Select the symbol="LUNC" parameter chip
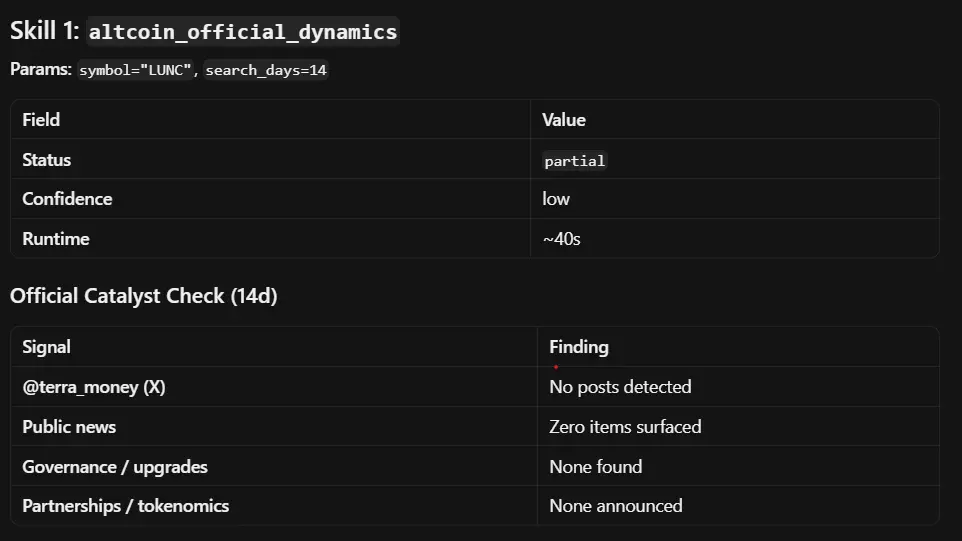This screenshot has width=962, height=541. (x=136, y=70)
